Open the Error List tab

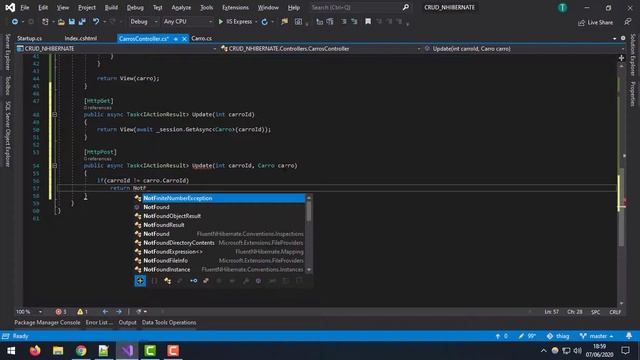point(99,322)
